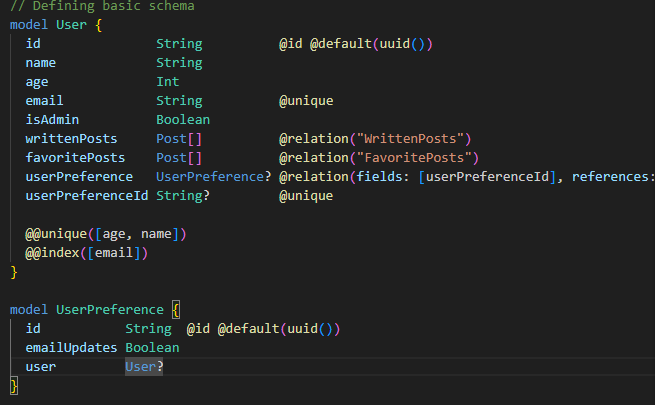Click the highlighted 'User?' type

(144, 367)
